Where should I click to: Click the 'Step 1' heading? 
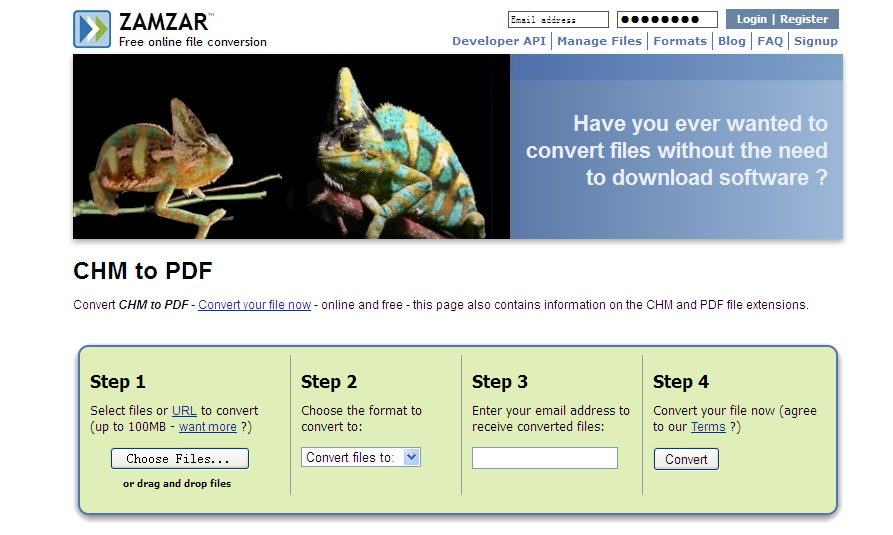(118, 382)
